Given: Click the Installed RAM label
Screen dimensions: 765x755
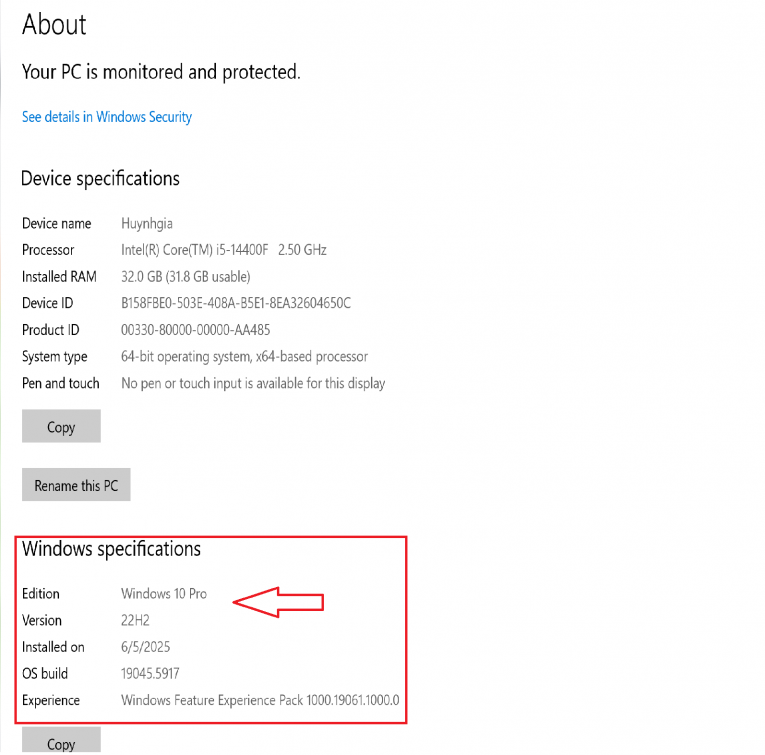Looking at the screenshot, I should coord(59,277).
